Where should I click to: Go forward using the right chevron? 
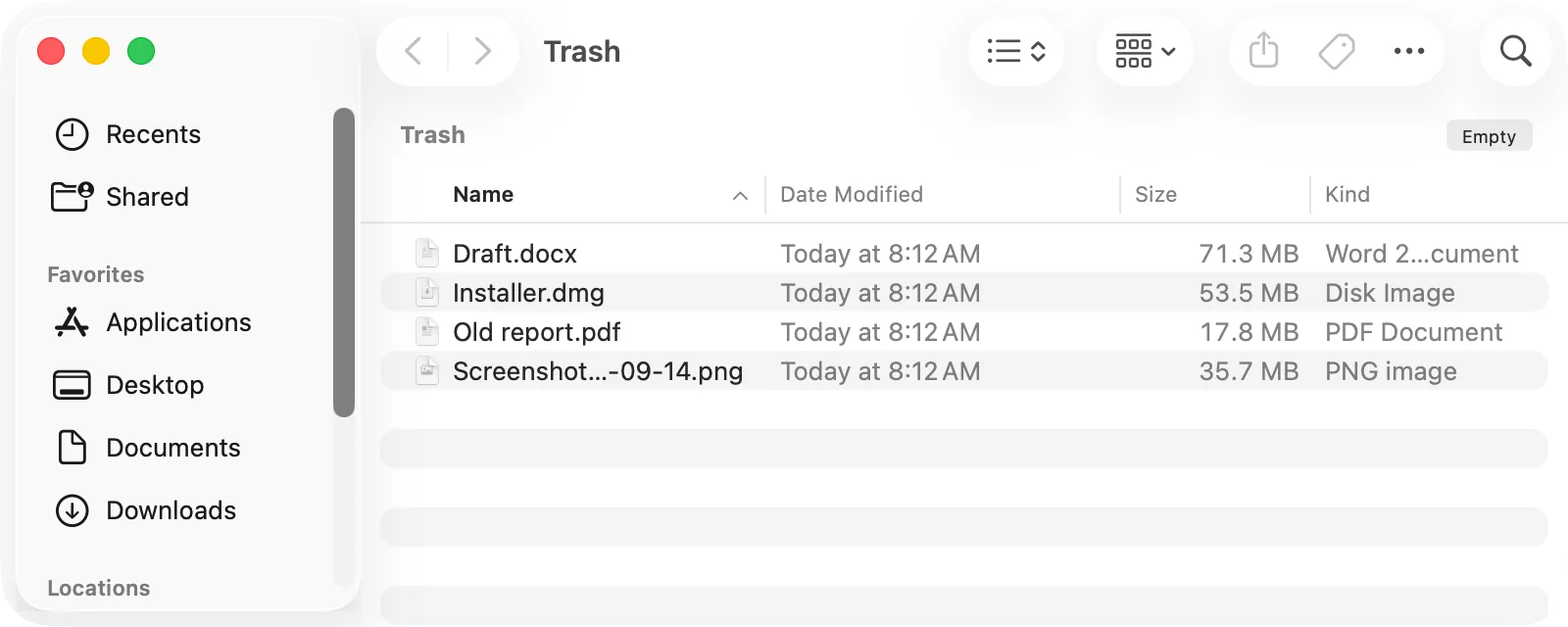pos(481,51)
